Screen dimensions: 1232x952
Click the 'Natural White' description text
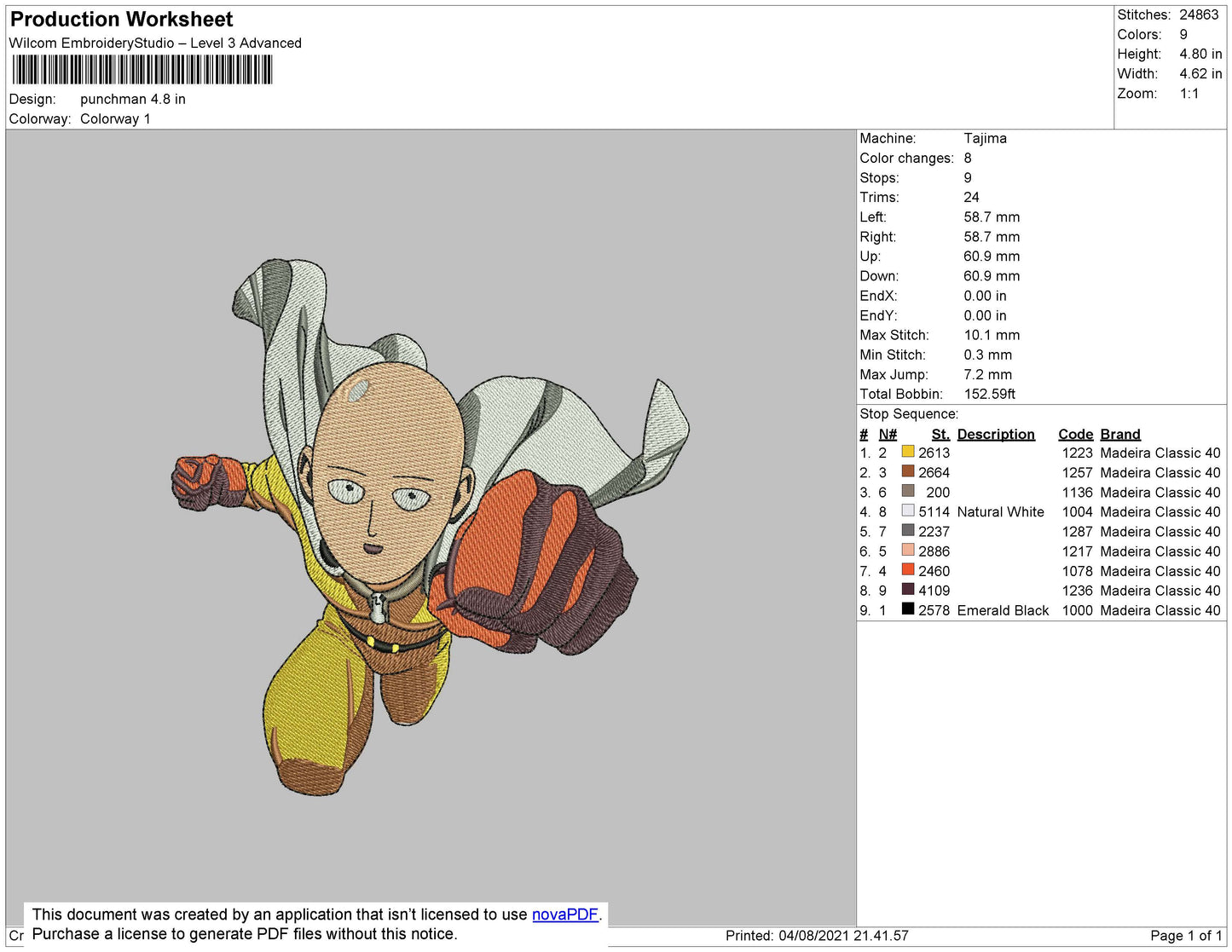(x=1000, y=511)
